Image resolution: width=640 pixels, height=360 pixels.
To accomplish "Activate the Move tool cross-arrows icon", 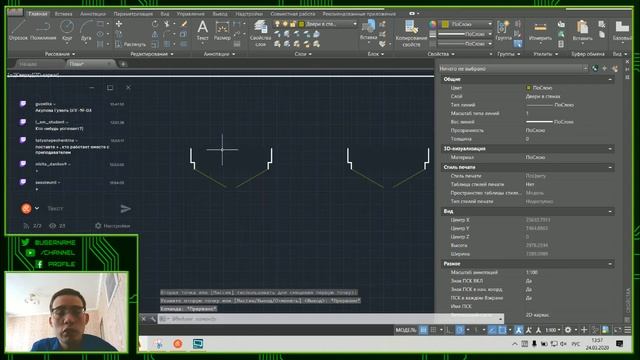I will coord(118,24).
